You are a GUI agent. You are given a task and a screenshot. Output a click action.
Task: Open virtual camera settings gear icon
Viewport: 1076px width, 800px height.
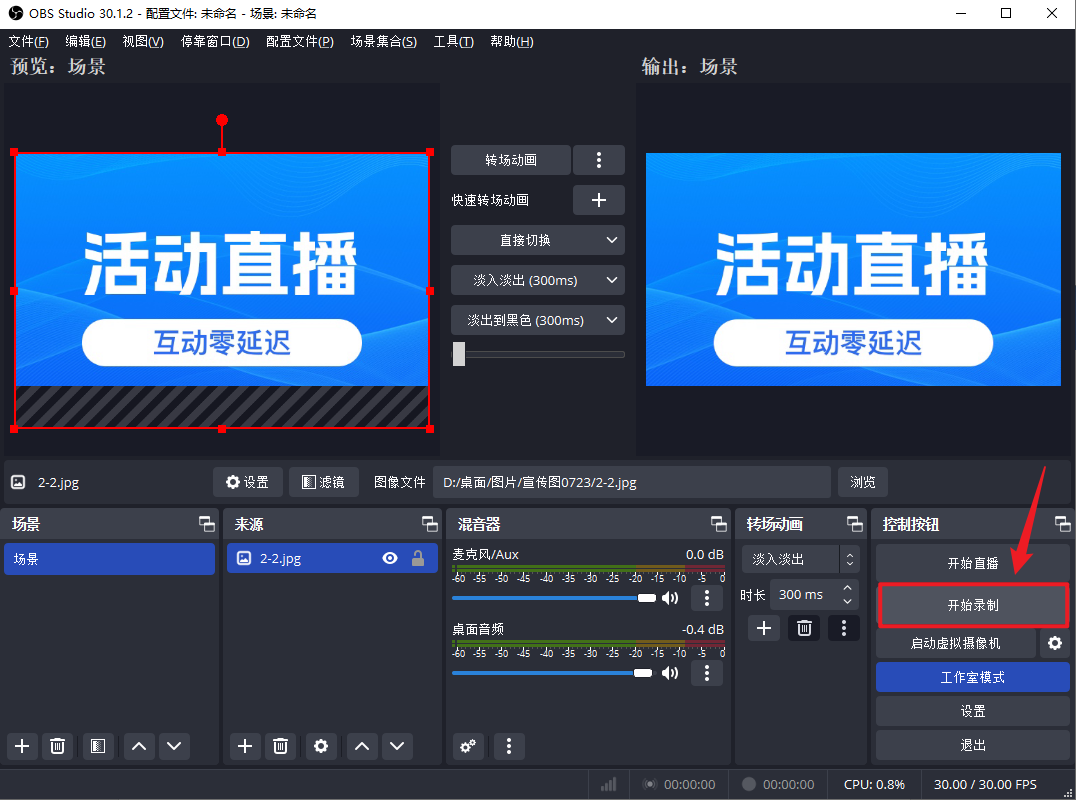tap(1054, 643)
